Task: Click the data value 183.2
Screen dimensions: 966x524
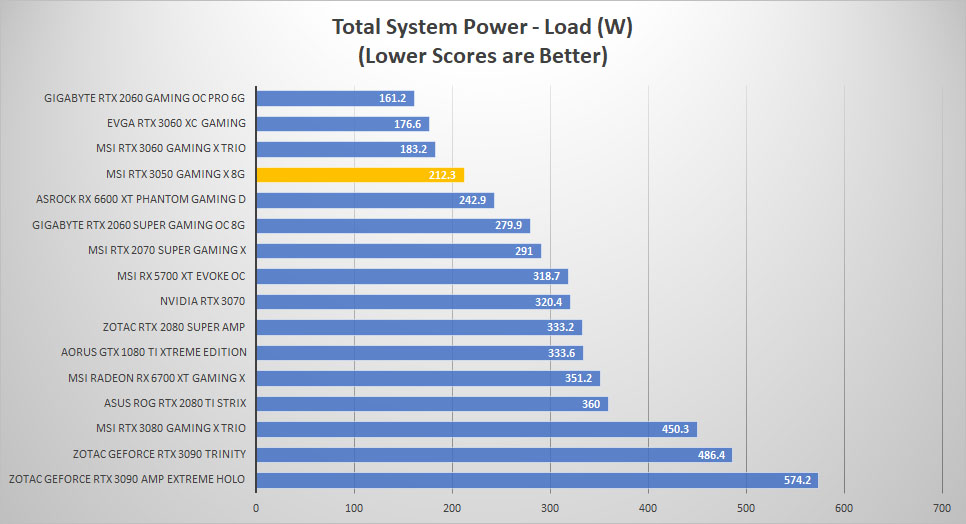Action: coord(413,150)
